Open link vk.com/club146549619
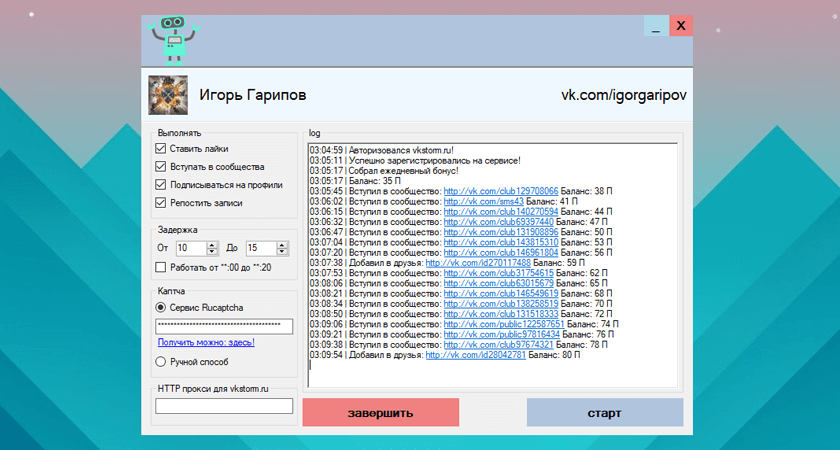Viewport: 840px width, 450px height. point(501,293)
